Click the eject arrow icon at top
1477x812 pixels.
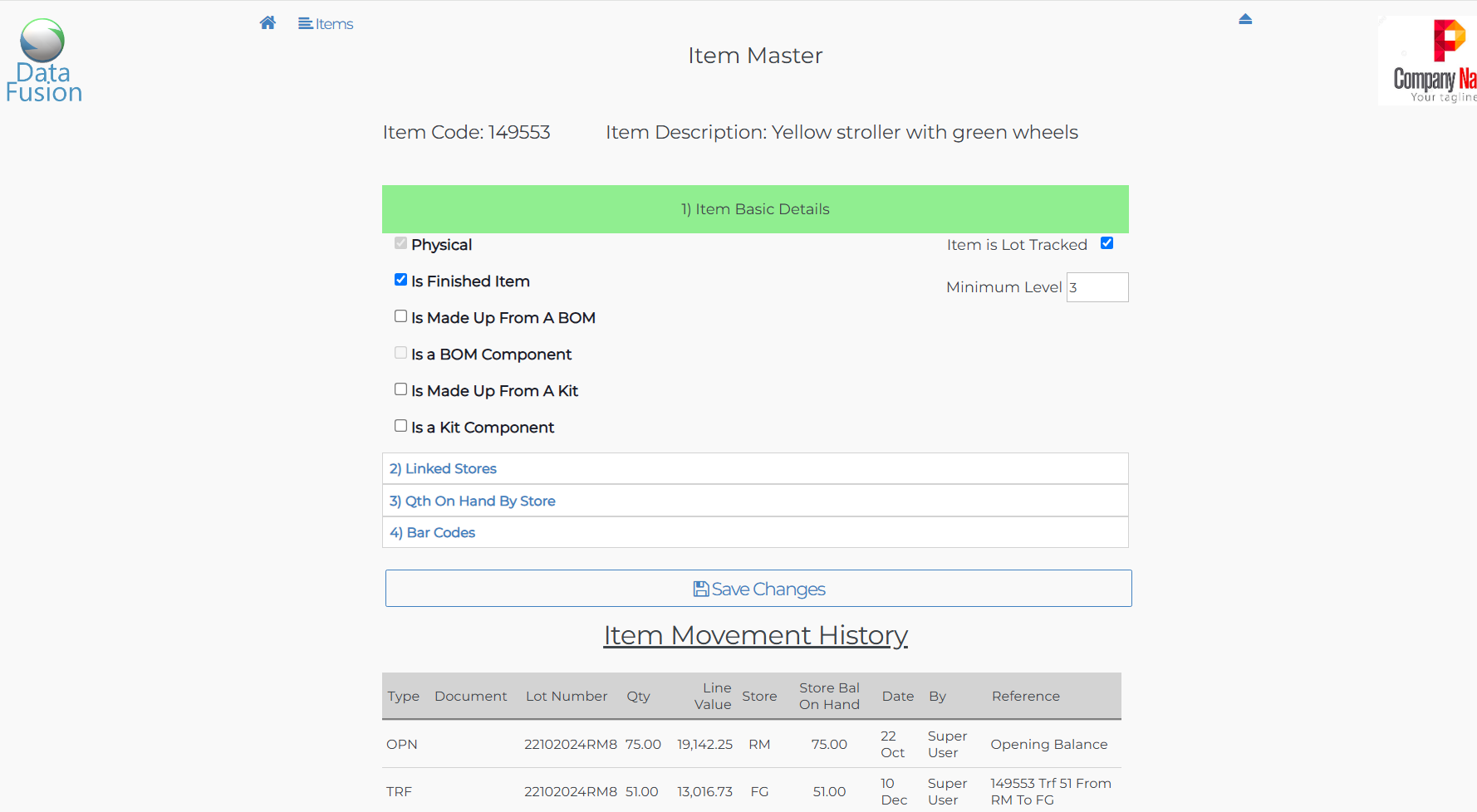1244,19
